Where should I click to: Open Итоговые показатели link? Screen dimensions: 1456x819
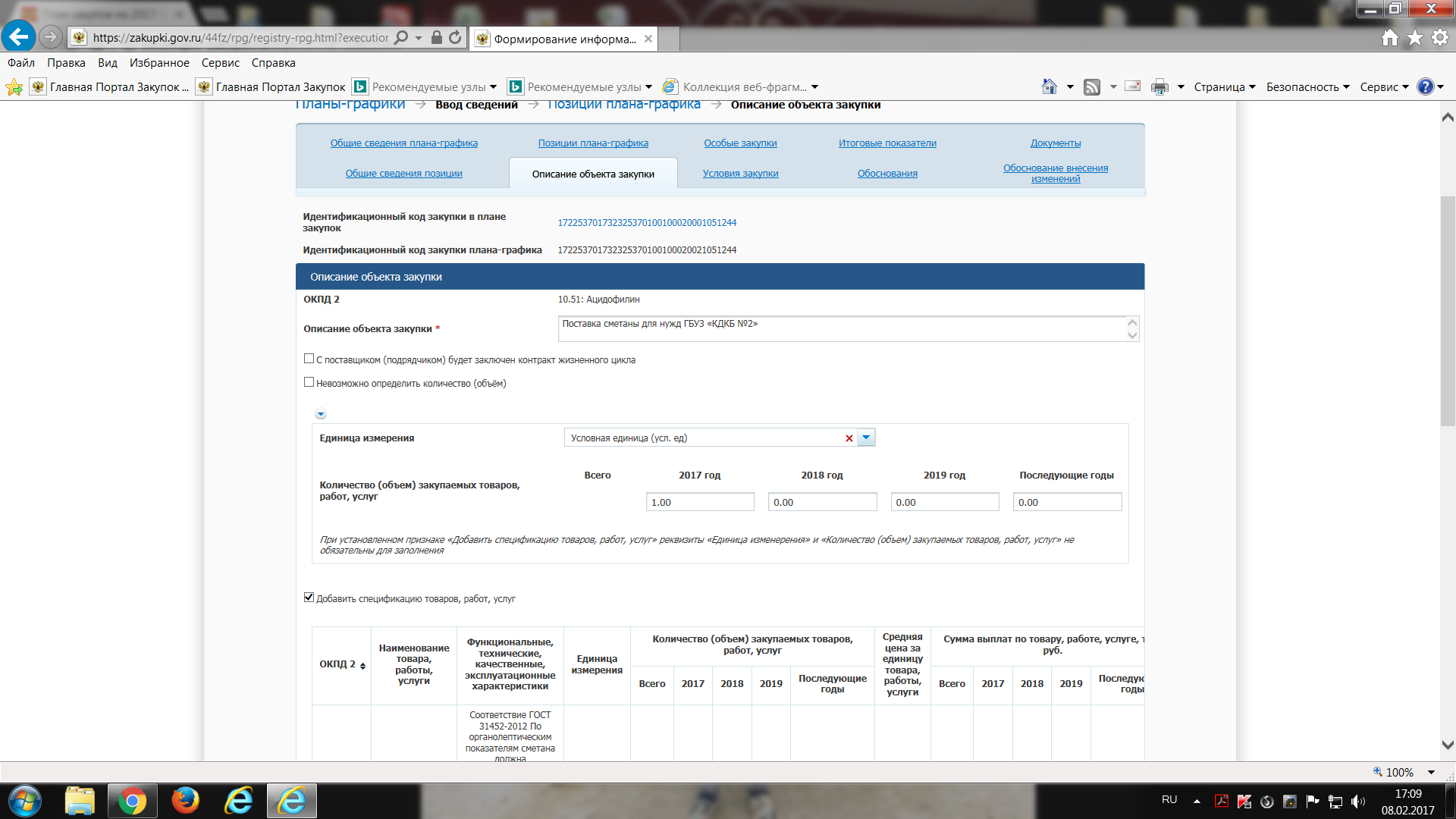(x=887, y=143)
